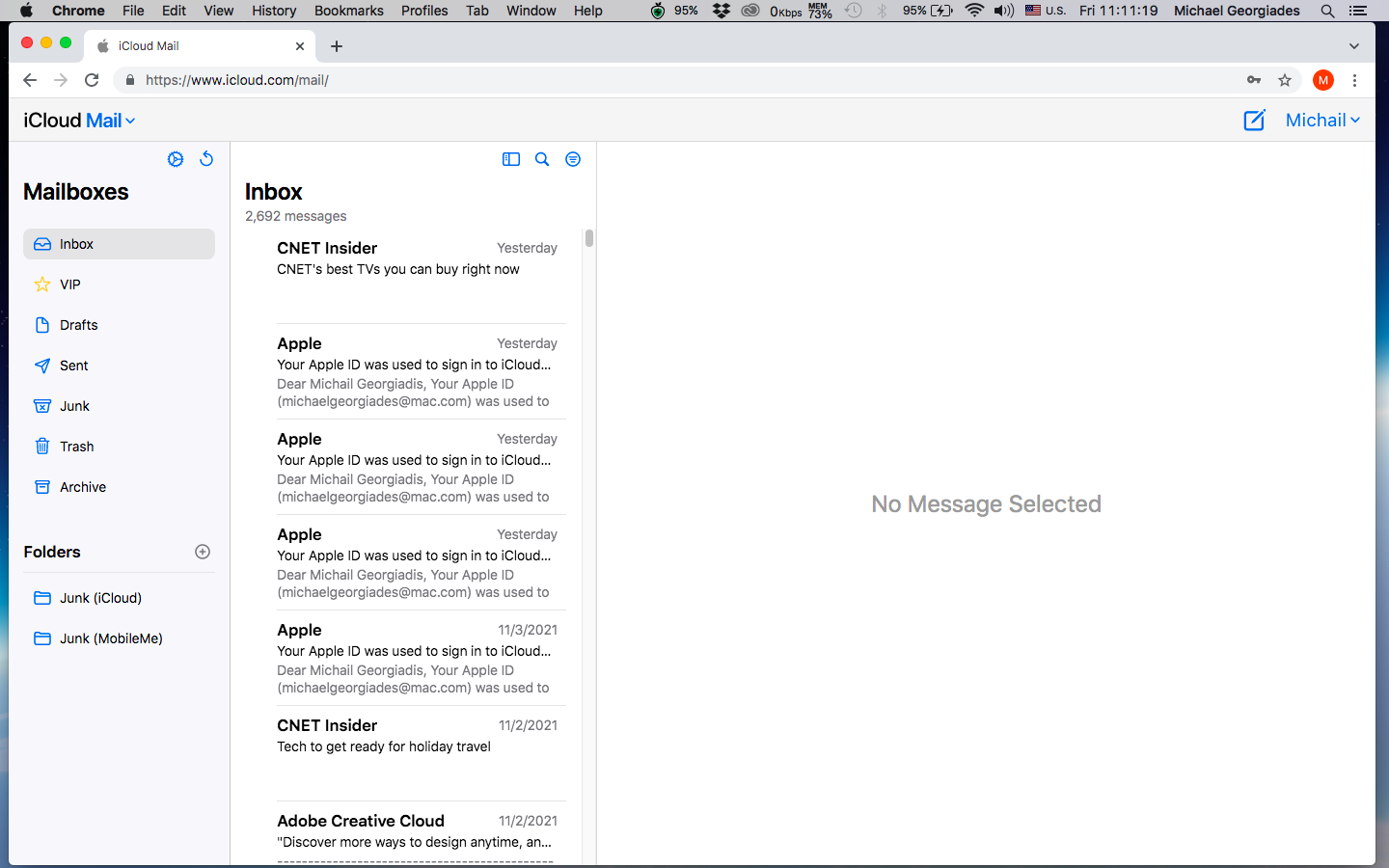
Task: Click the Junk (MobileMe) folder icon
Action: coord(42,638)
